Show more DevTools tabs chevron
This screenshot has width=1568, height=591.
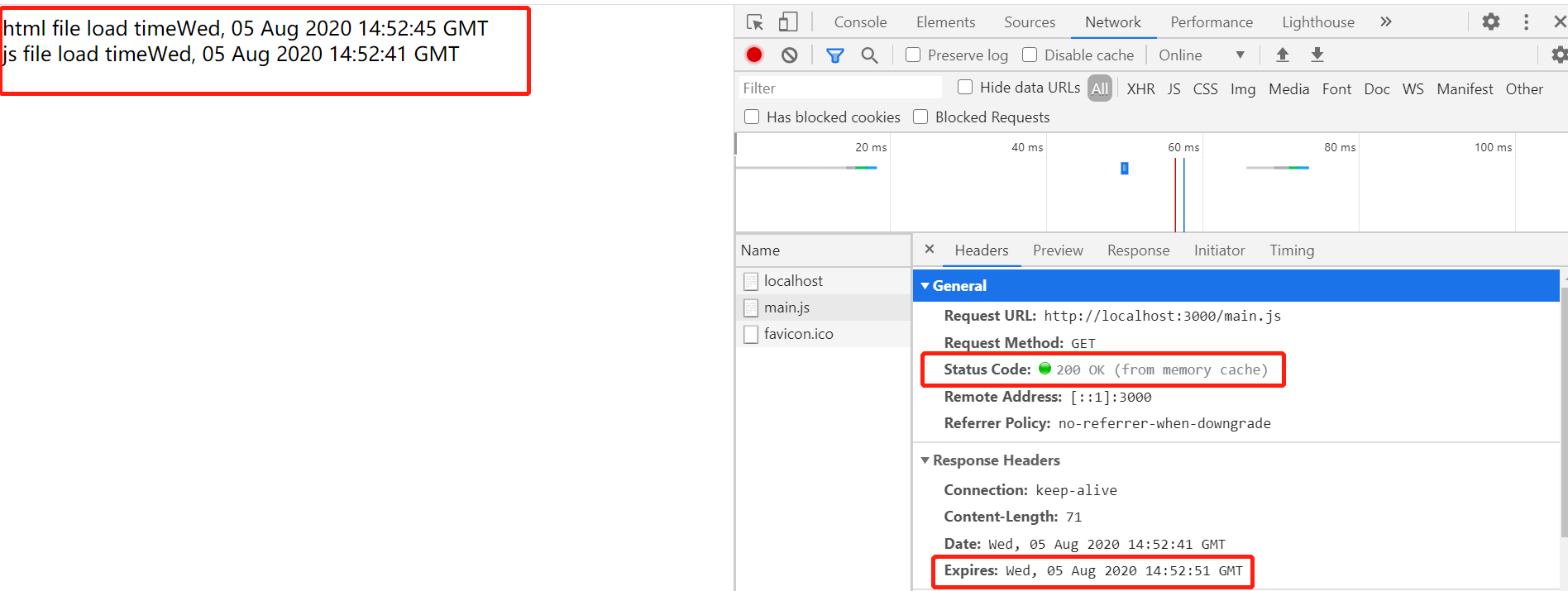tap(1386, 22)
